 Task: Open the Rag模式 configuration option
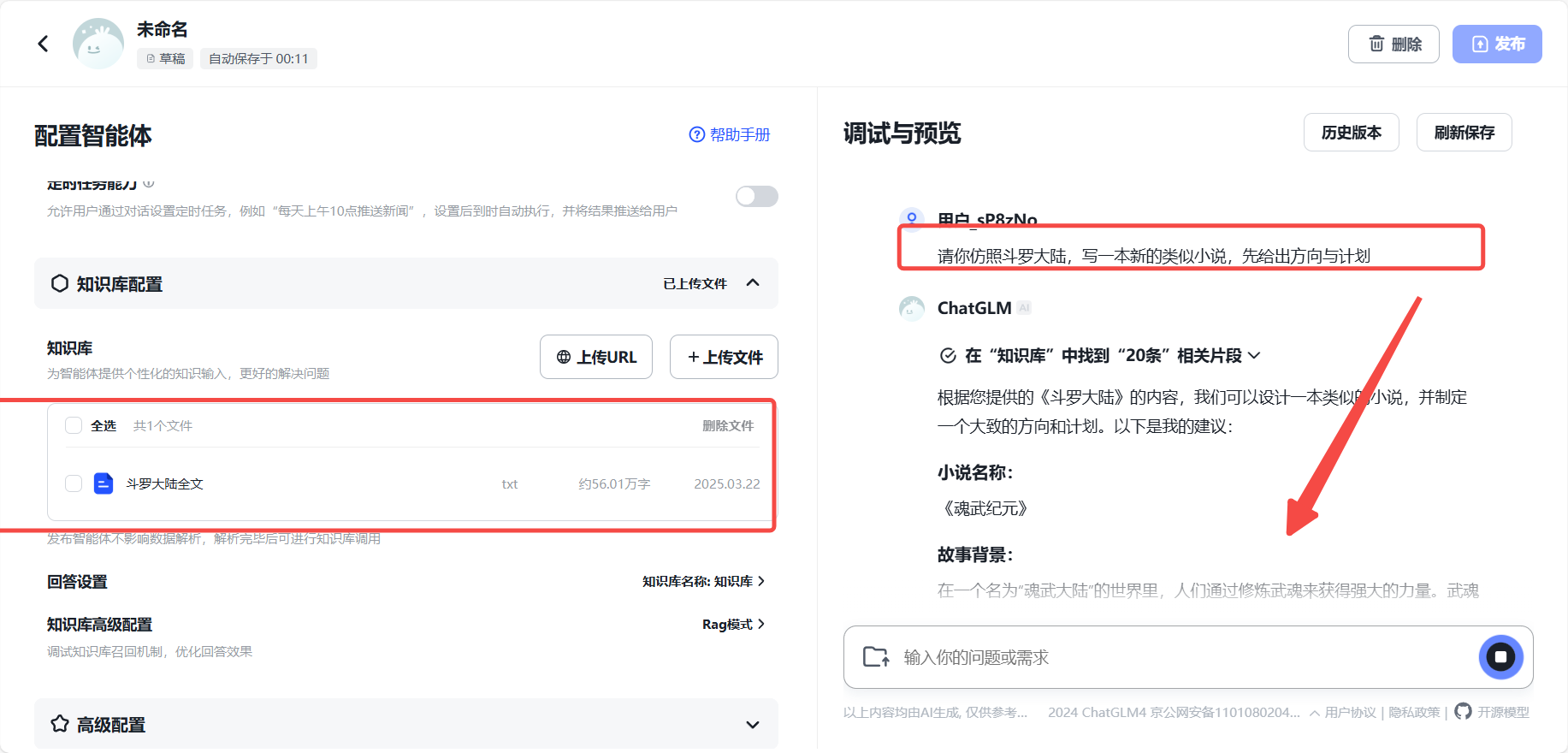(733, 624)
